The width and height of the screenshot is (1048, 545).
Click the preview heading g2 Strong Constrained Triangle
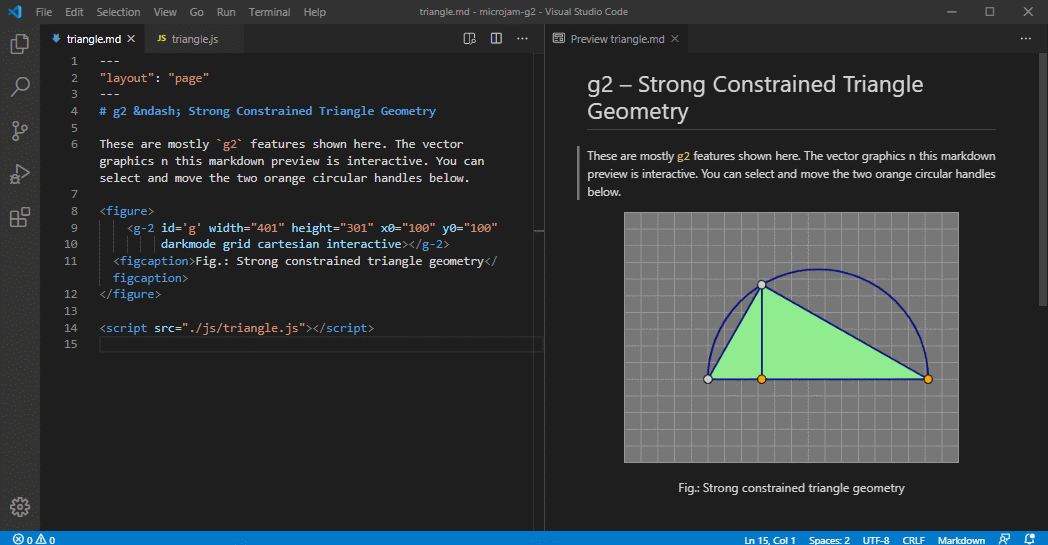click(755, 98)
